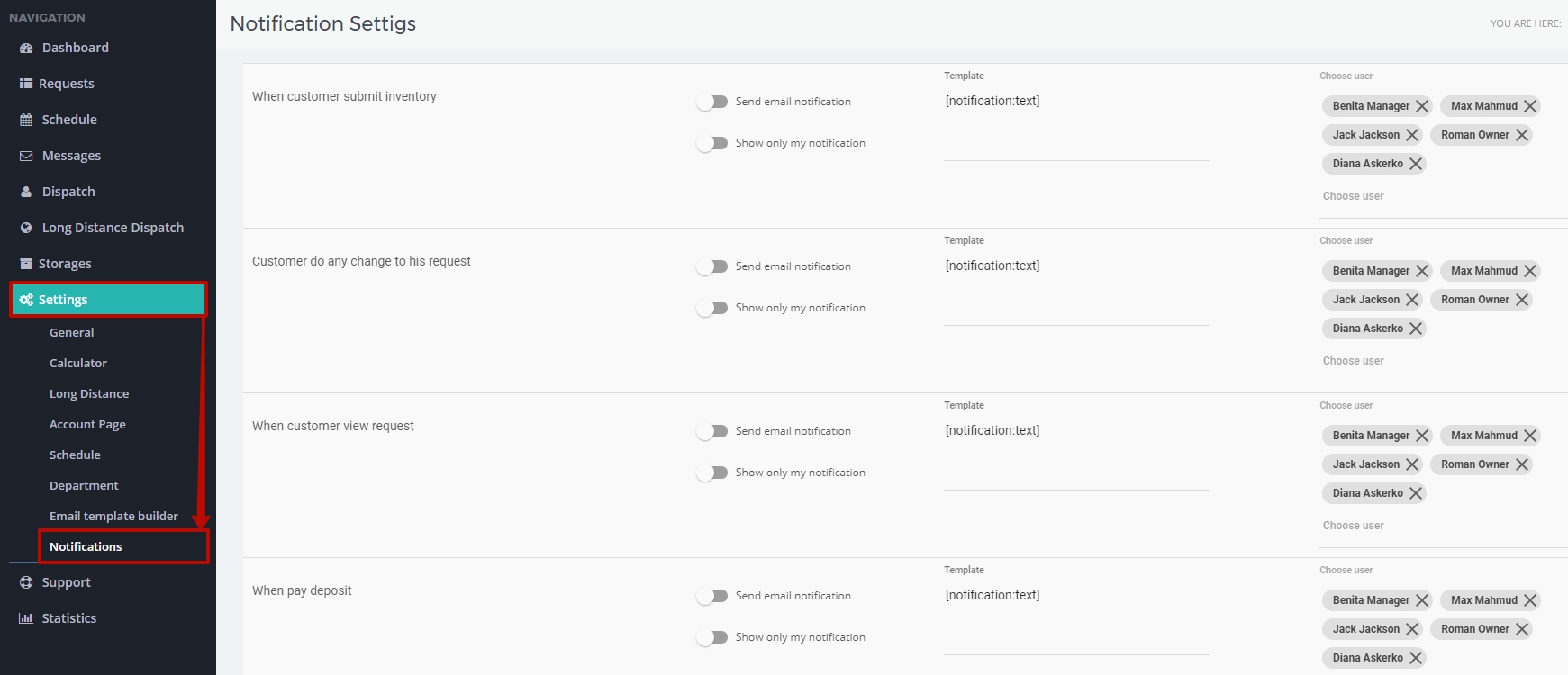Toggle Show only my notification for submit inventory
Image resolution: width=1568 pixels, height=675 pixels.
click(x=711, y=143)
